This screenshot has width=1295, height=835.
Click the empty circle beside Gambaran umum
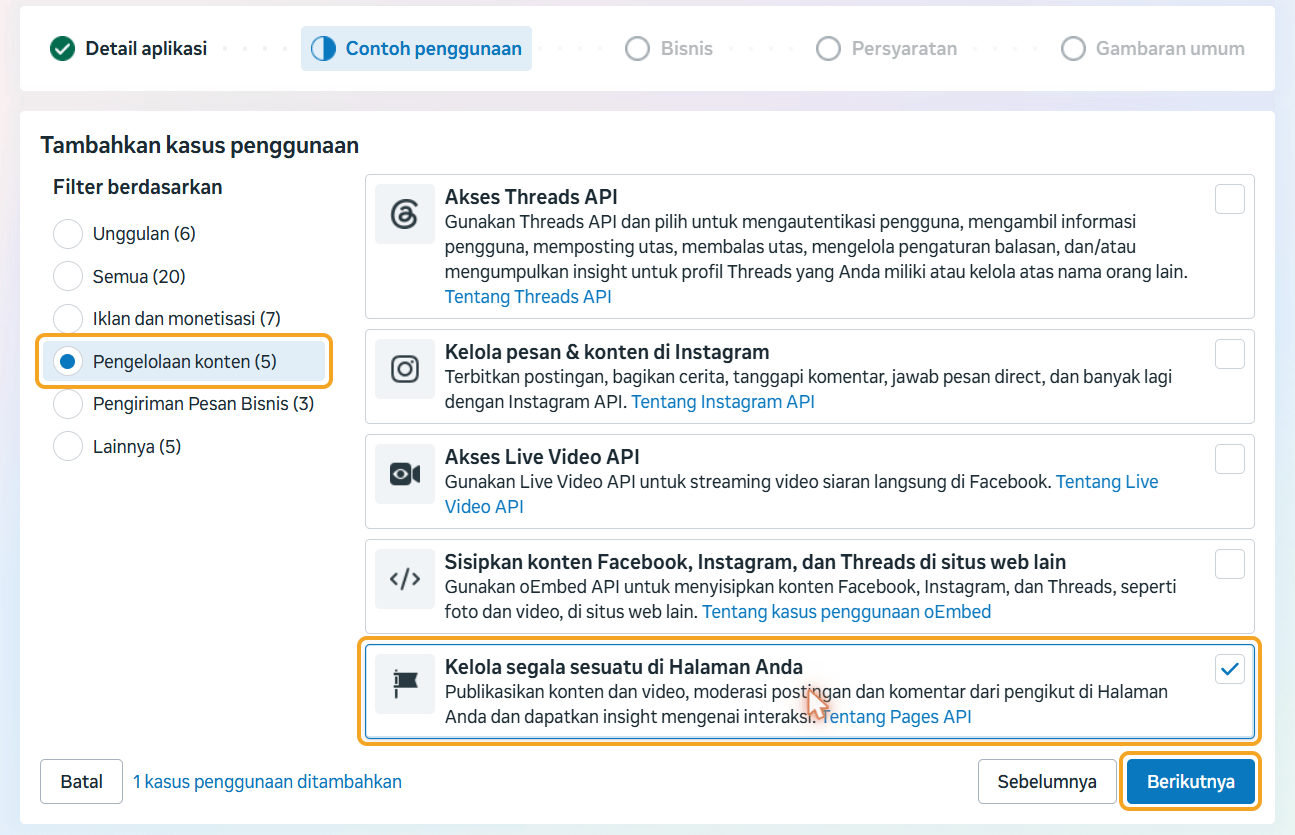click(1073, 48)
